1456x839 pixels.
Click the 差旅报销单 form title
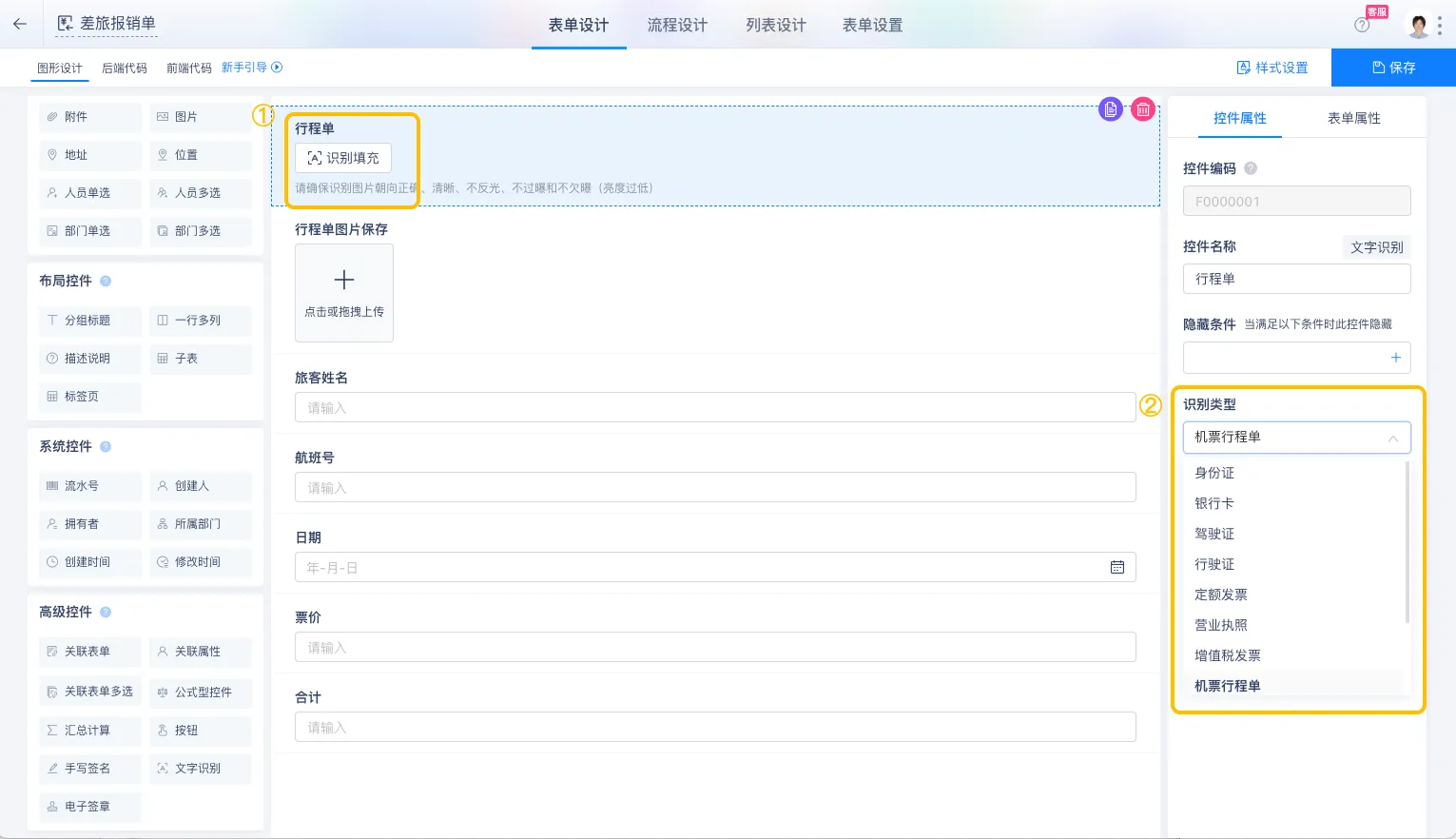(118, 24)
